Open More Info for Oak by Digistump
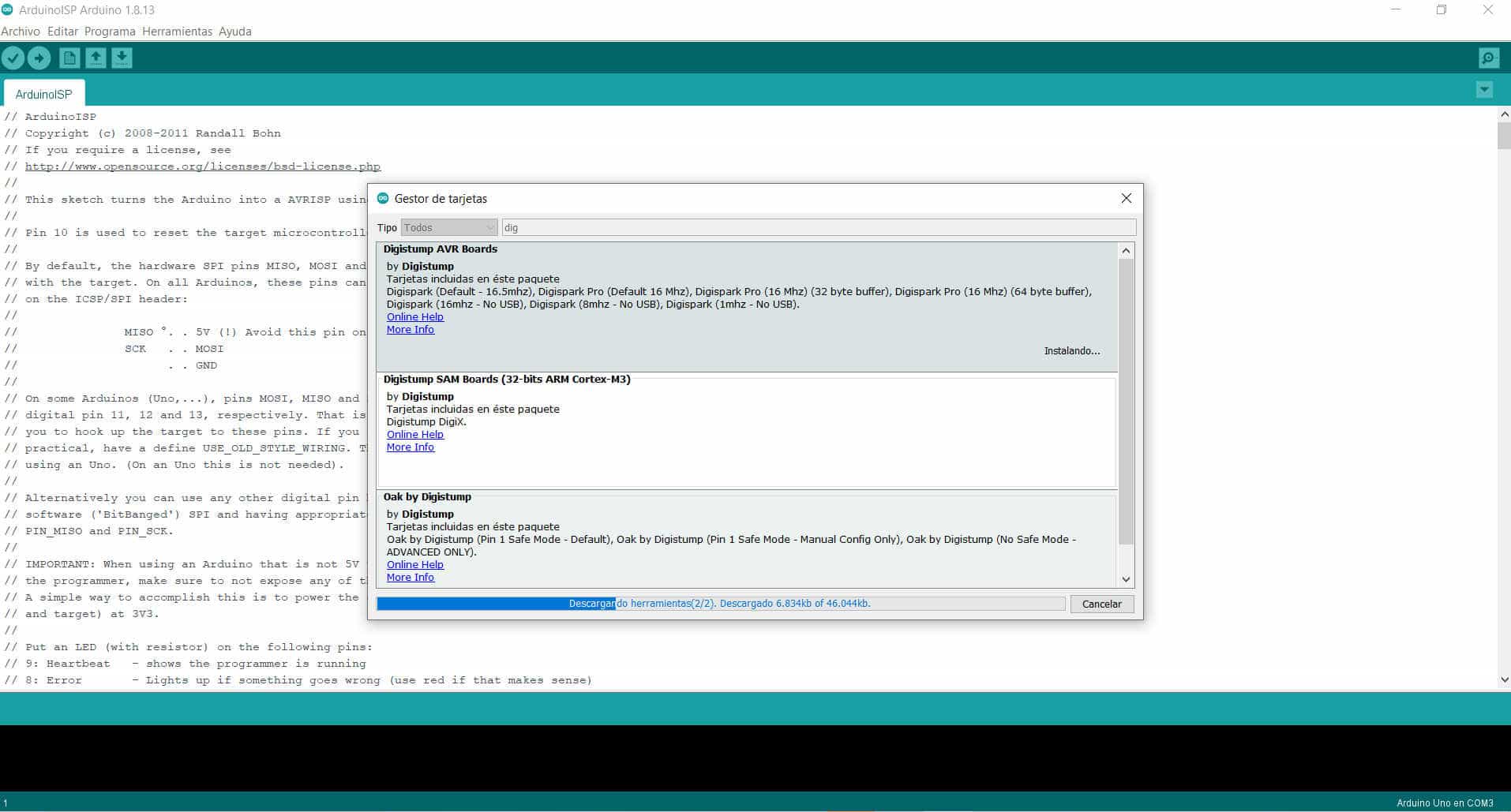Image resolution: width=1511 pixels, height=812 pixels. 411,577
